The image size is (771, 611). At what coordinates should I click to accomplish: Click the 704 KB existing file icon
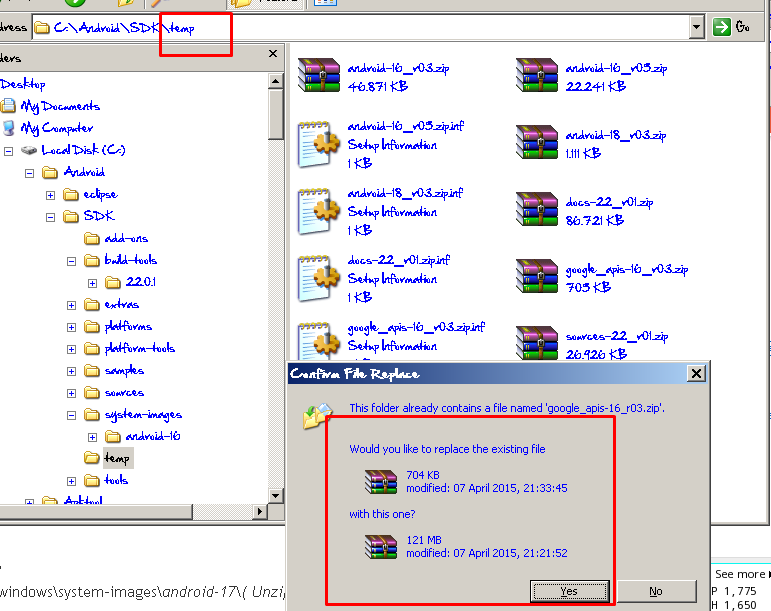(381, 482)
